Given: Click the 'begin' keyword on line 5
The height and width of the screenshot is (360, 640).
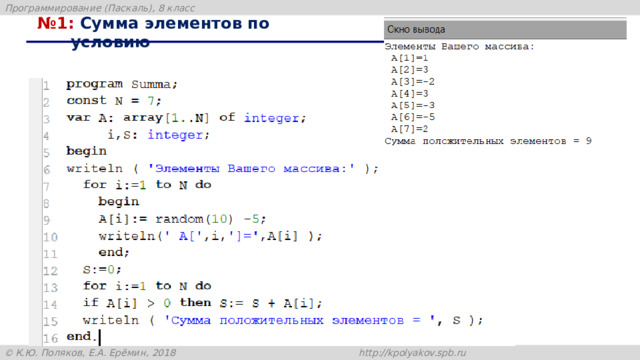Looking at the screenshot, I should coord(86,151).
